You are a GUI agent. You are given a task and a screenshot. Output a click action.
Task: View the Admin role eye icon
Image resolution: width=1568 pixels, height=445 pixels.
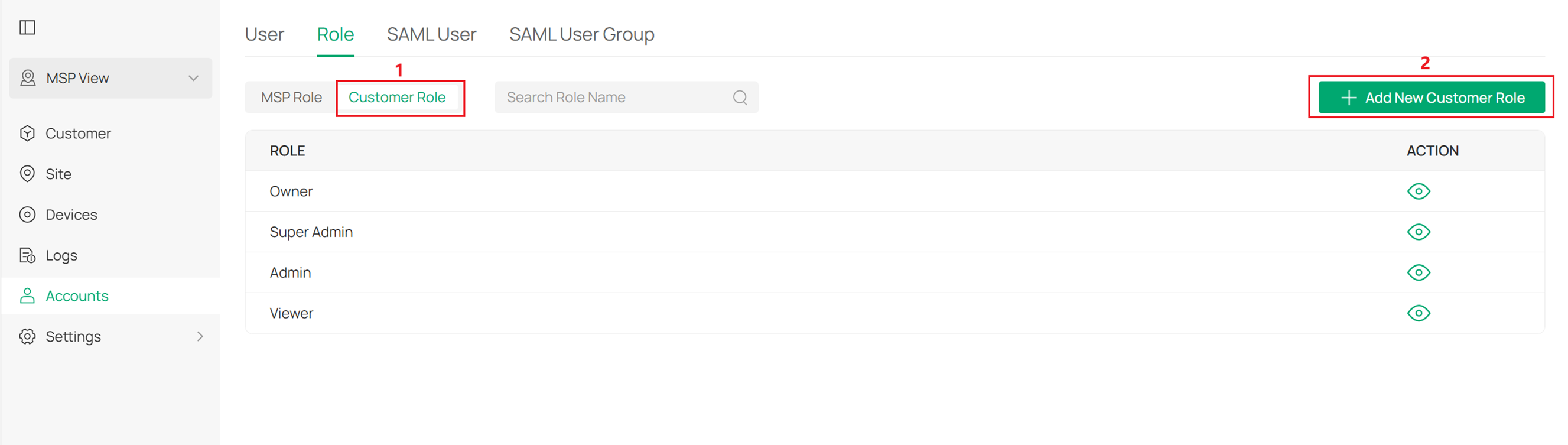(x=1419, y=272)
